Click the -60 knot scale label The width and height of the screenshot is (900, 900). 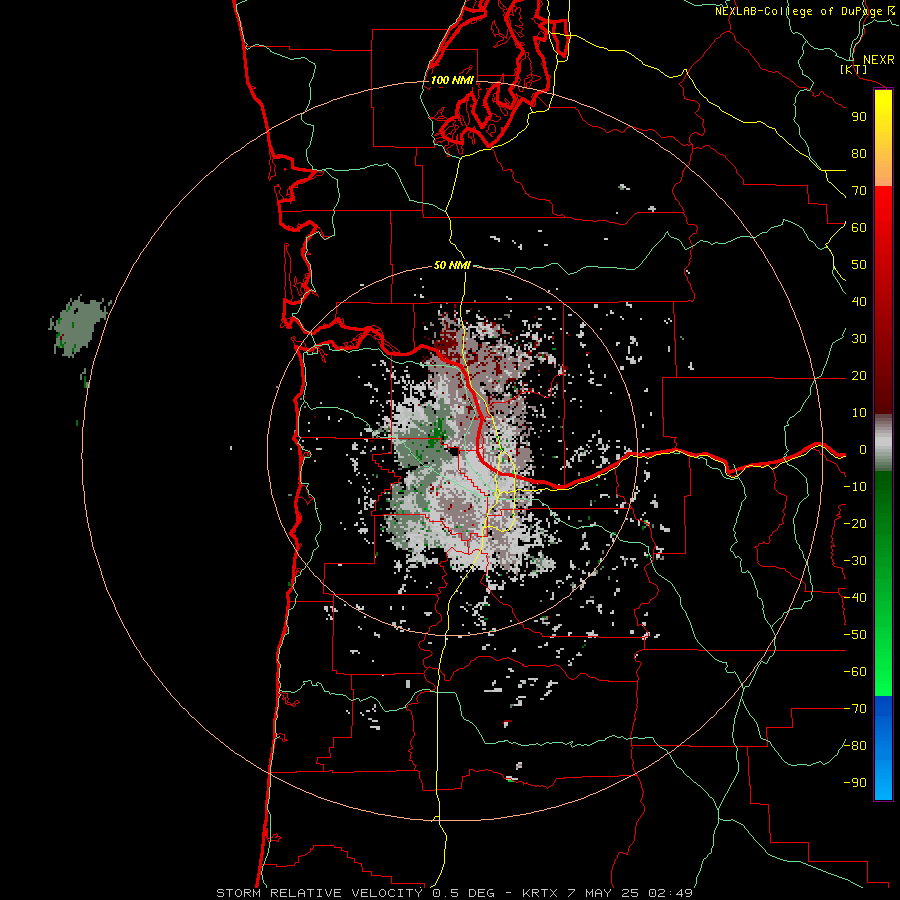click(855, 672)
